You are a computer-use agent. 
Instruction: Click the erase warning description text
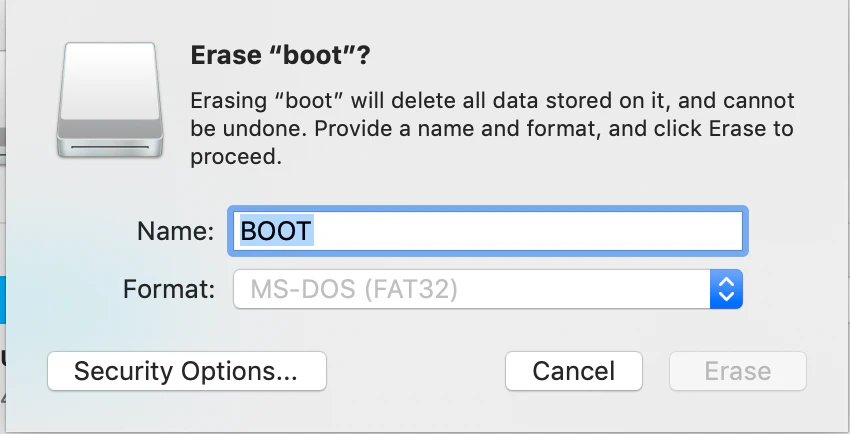pos(492,129)
